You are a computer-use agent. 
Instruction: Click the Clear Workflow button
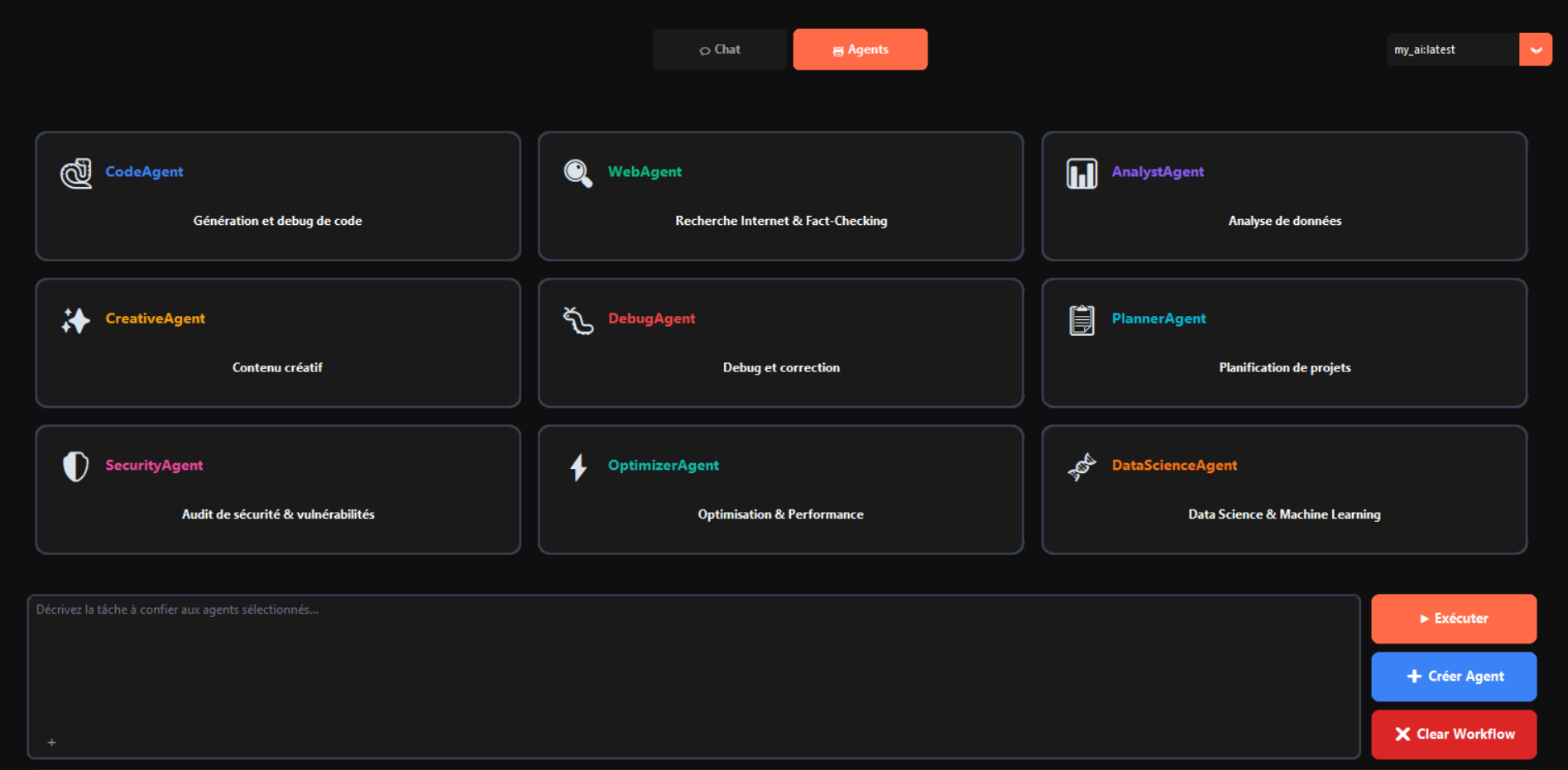tap(1454, 734)
